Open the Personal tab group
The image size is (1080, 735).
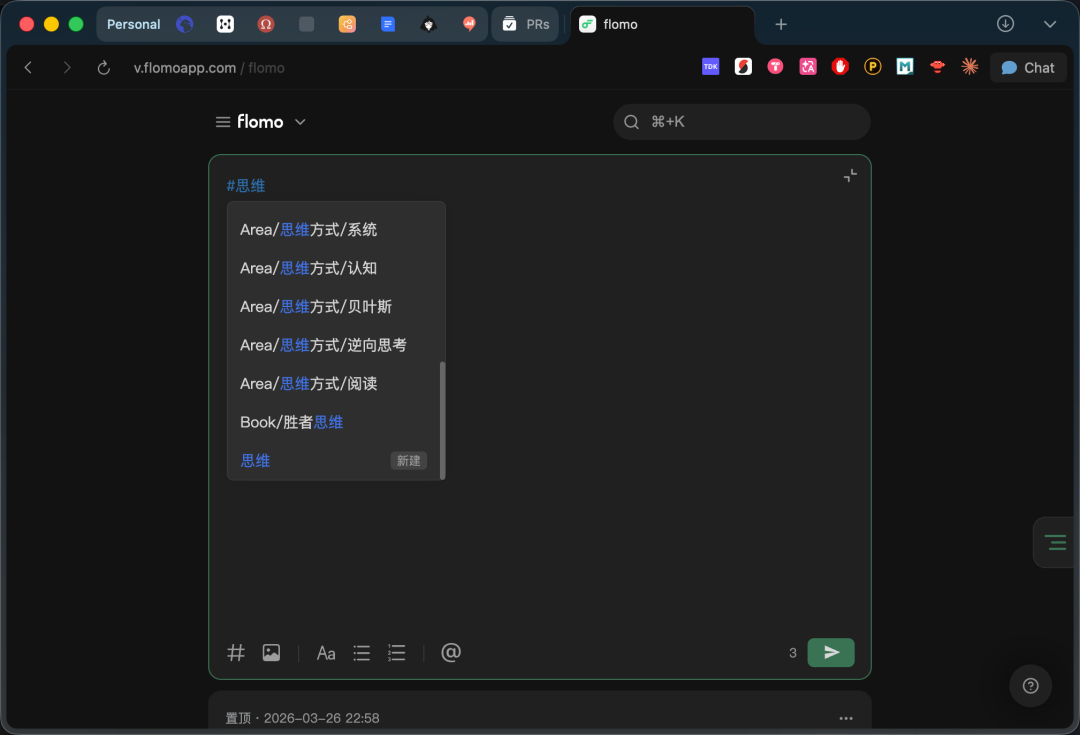pos(134,24)
